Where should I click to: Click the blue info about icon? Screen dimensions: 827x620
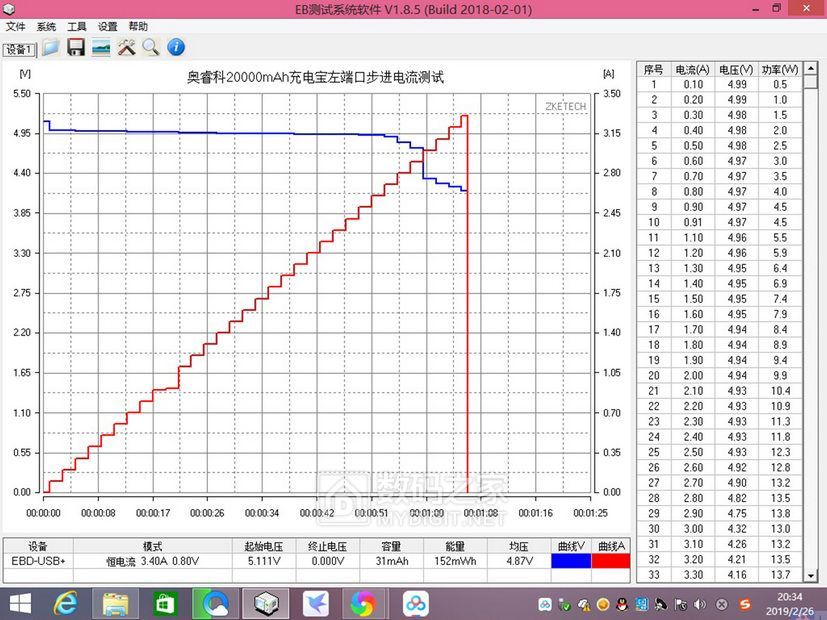(x=176, y=47)
